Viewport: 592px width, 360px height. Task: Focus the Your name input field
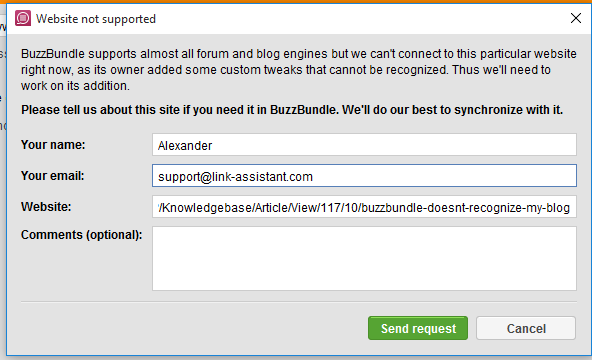[x=364, y=145]
